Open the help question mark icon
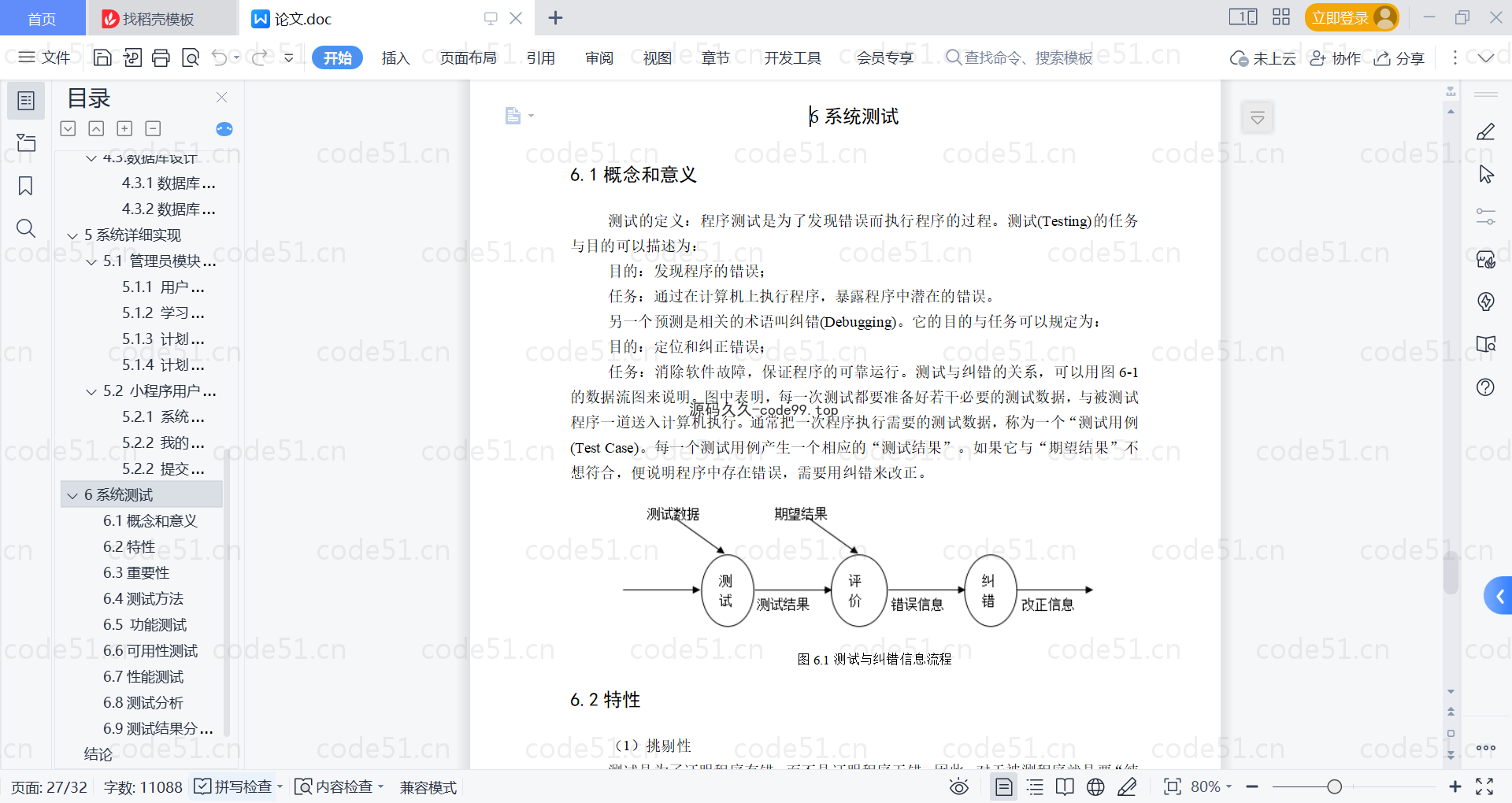This screenshot has height=803, width=1512. (x=1485, y=387)
